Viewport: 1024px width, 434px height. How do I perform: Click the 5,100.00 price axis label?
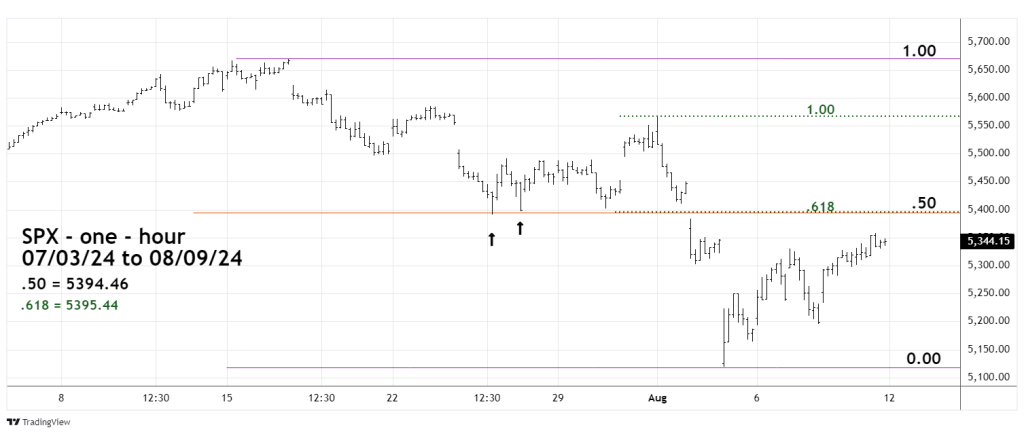[x=988, y=377]
